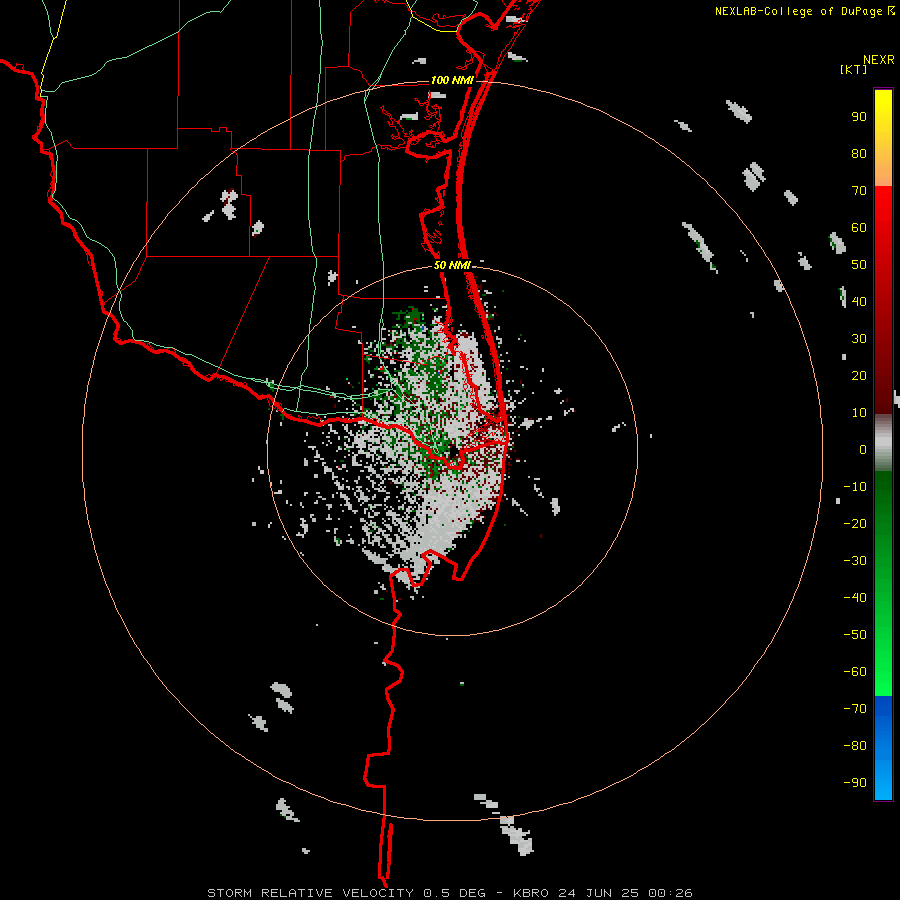Click the -70 value on velocity scale
This screenshot has height=900, width=900.
coord(855,708)
